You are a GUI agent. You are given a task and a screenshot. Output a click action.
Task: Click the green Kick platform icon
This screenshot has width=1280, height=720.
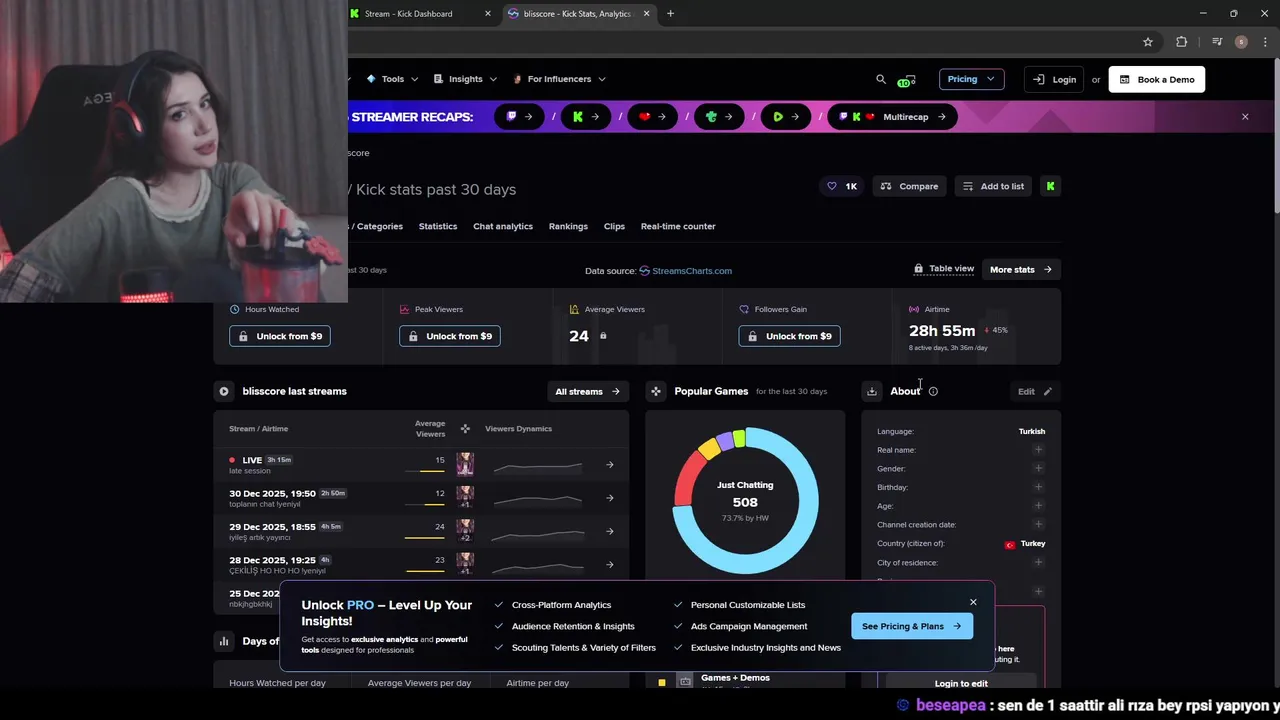[x=1050, y=186]
